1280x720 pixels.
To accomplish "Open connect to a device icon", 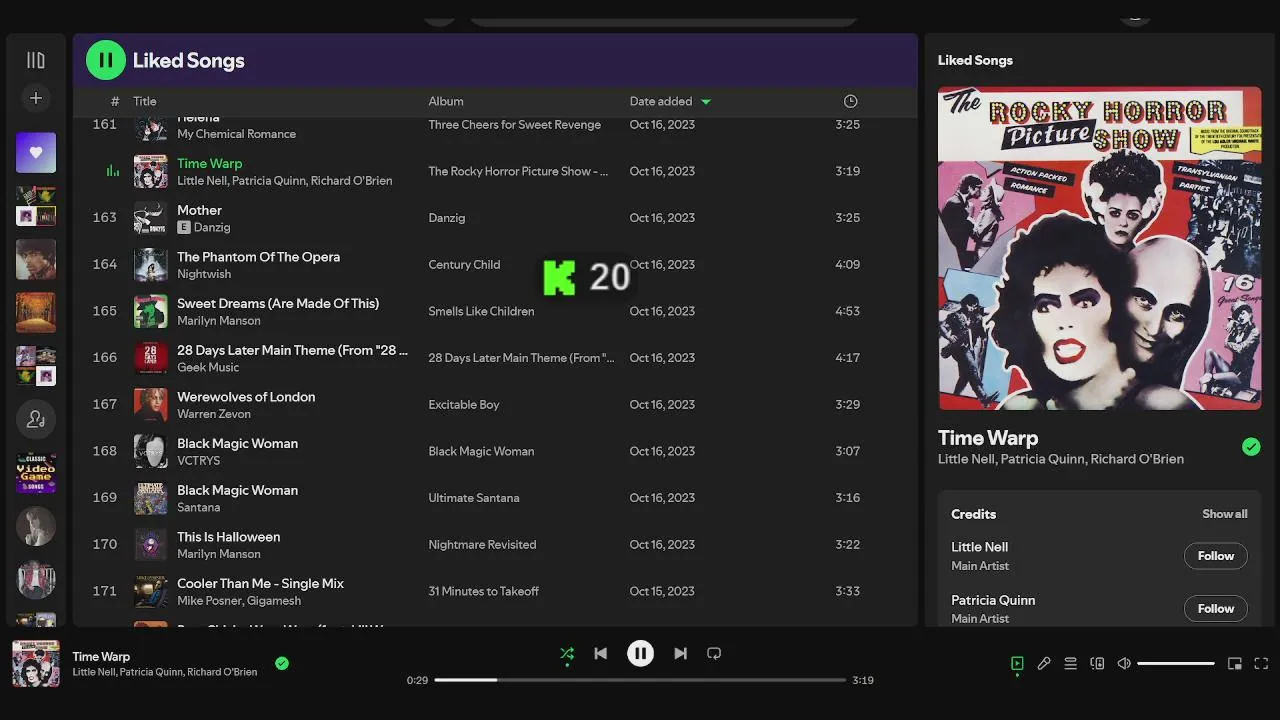I will pos(1097,663).
